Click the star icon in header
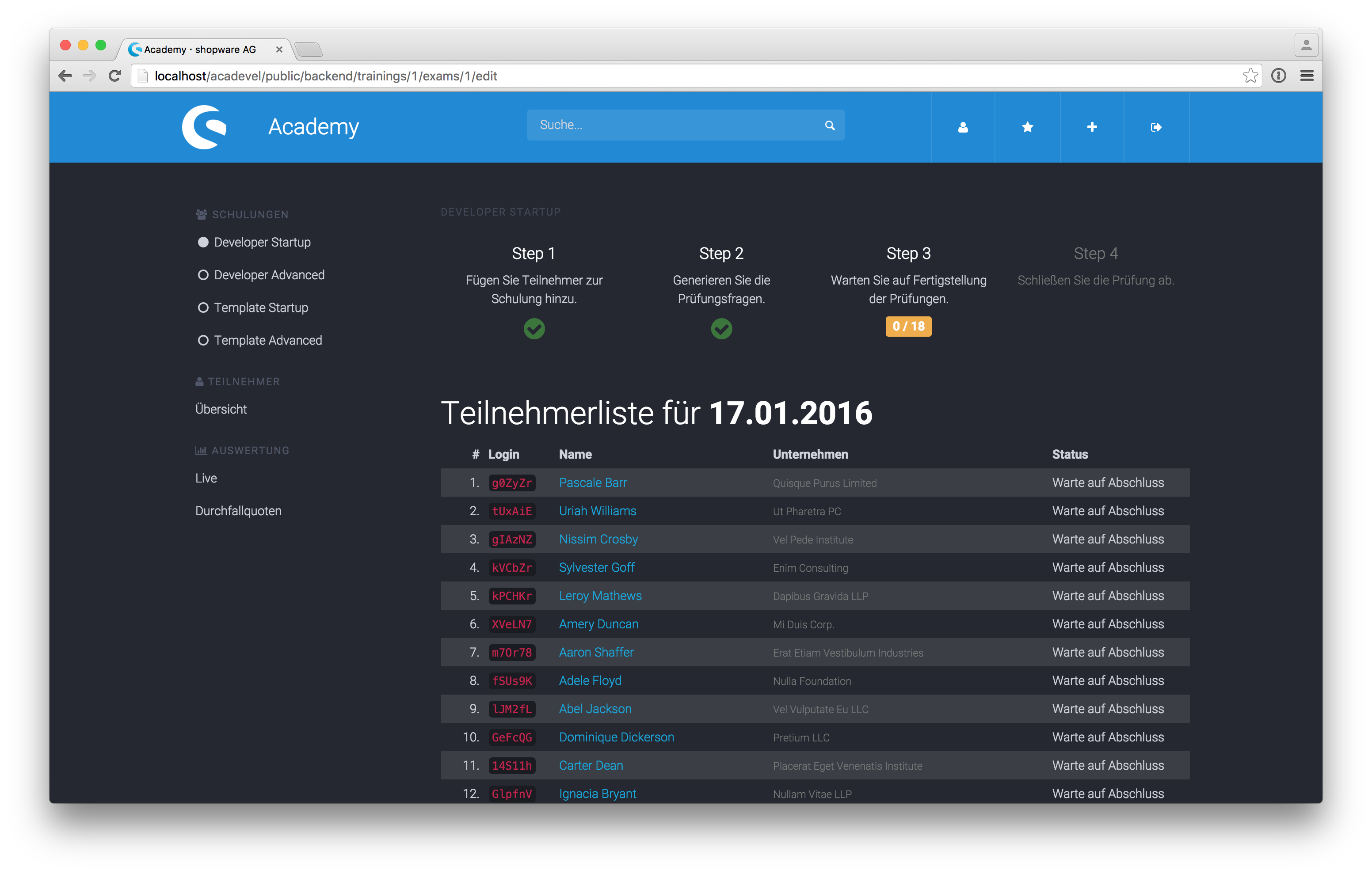This screenshot has height=874, width=1372. (1027, 127)
